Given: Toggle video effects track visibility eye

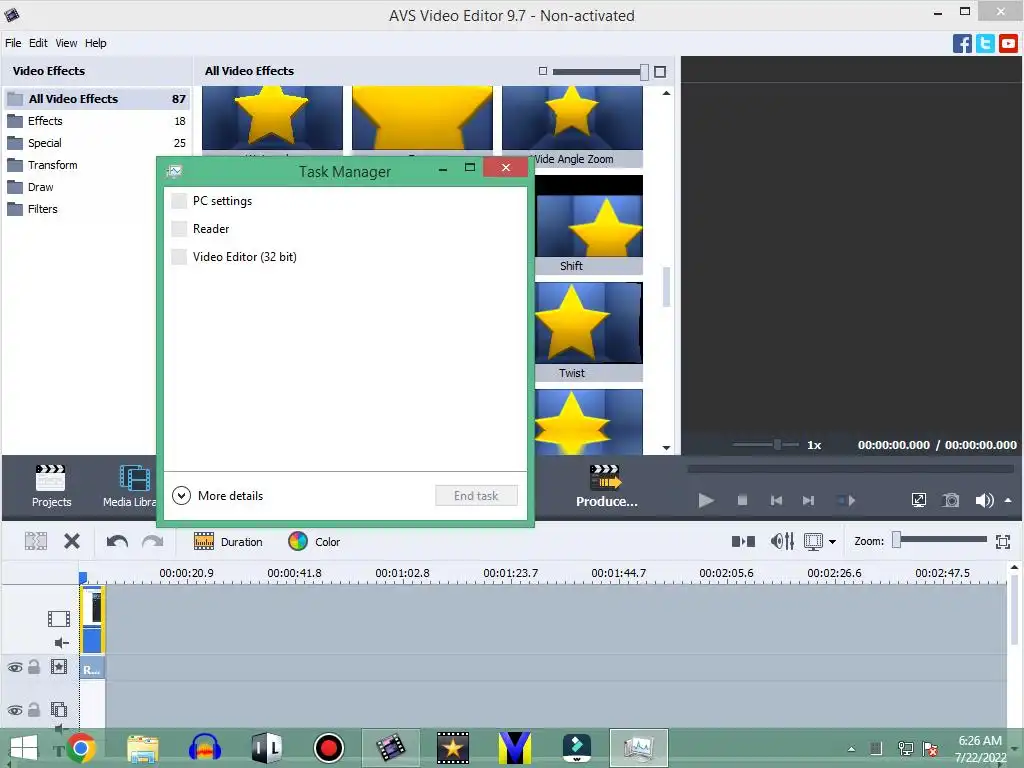Looking at the screenshot, I should (14, 667).
